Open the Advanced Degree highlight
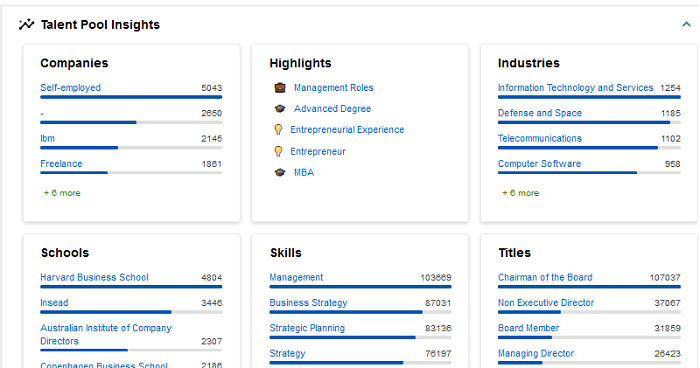 coord(332,109)
